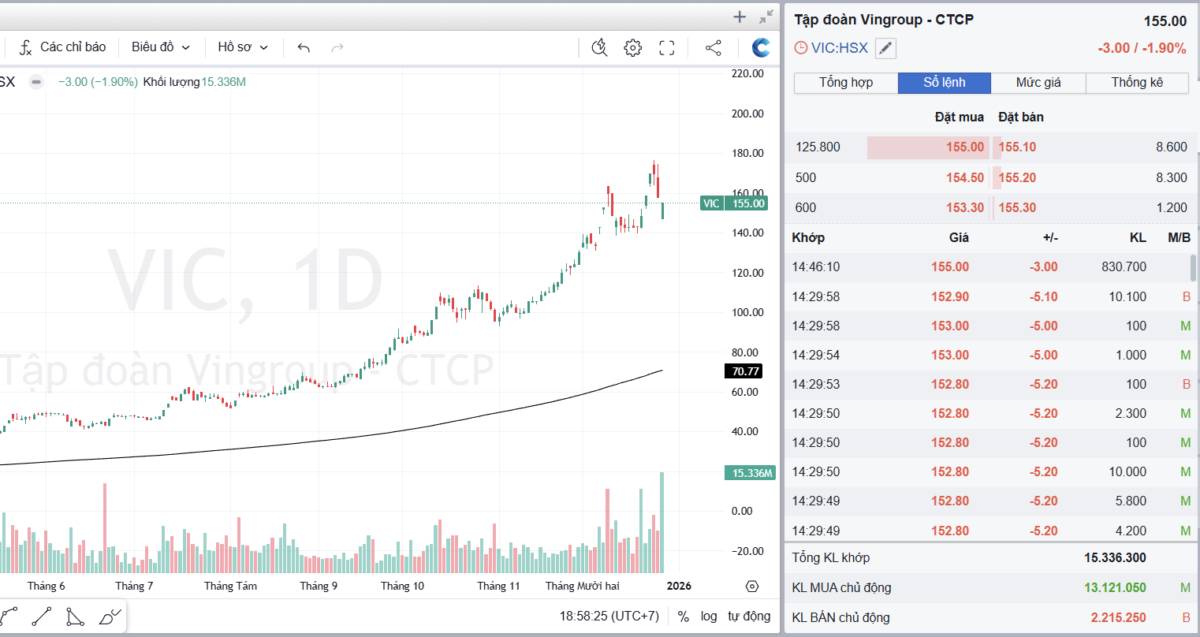Expand the Hồ sơ dropdown
Screen dimensions: 1200x637
[242, 47]
